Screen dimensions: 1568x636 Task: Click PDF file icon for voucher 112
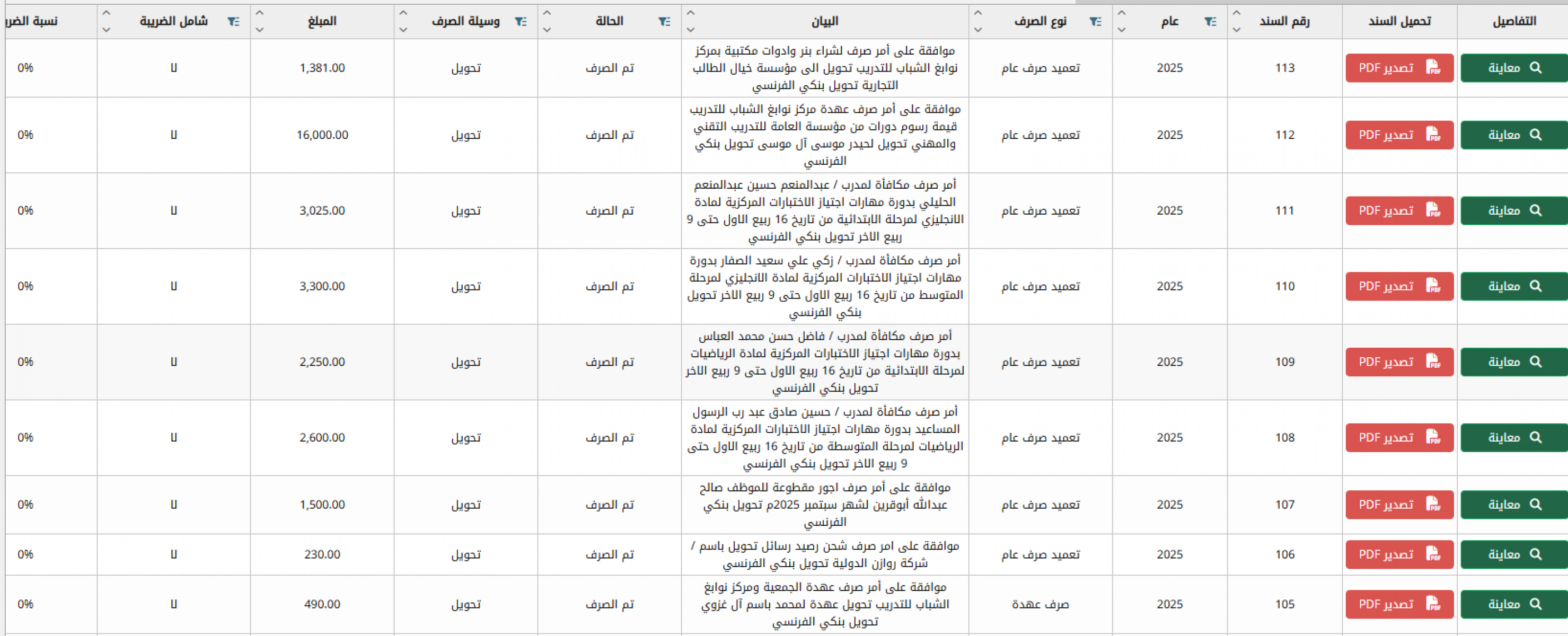(1433, 135)
